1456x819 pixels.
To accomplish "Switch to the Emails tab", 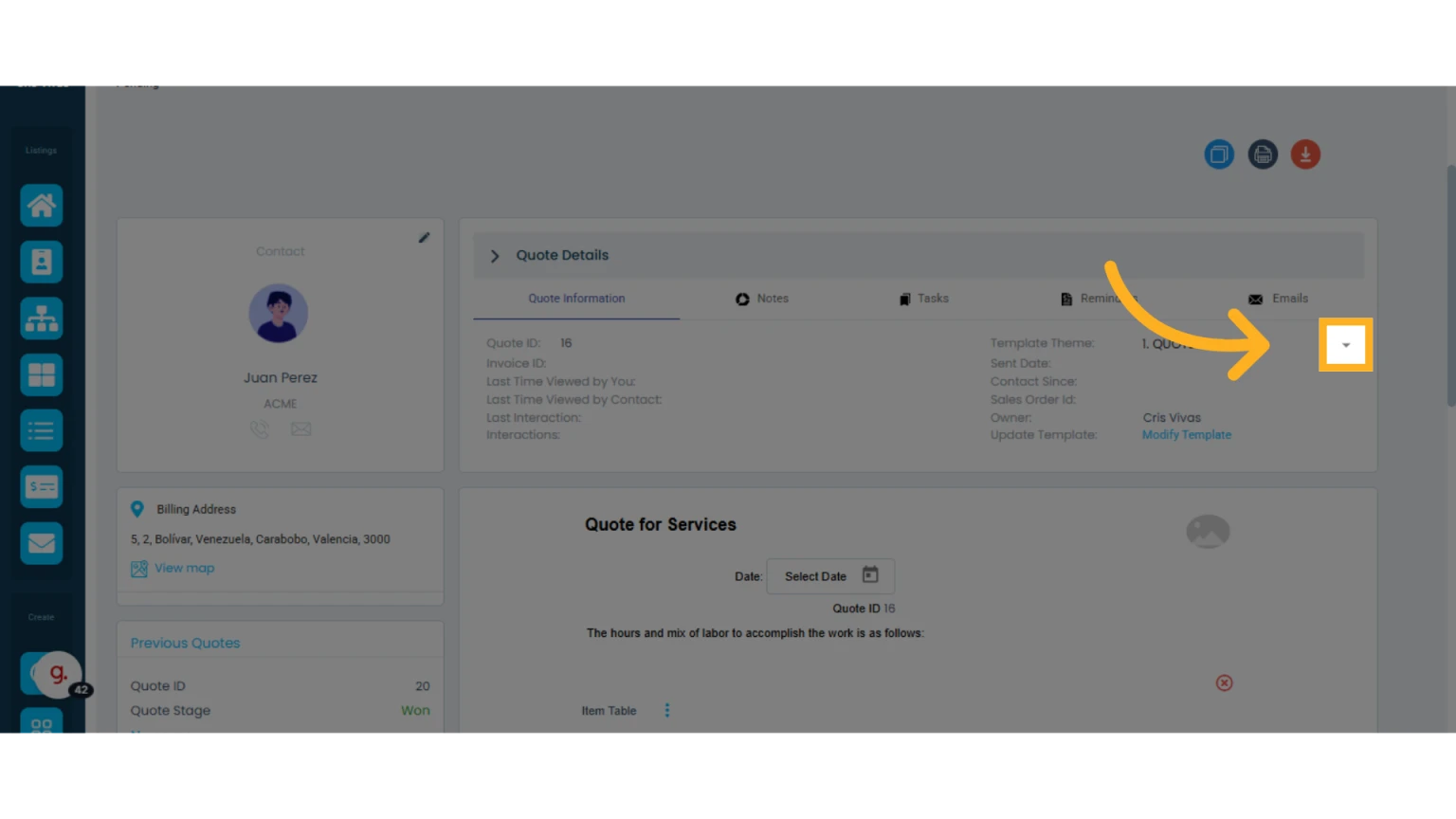I will click(x=1279, y=299).
